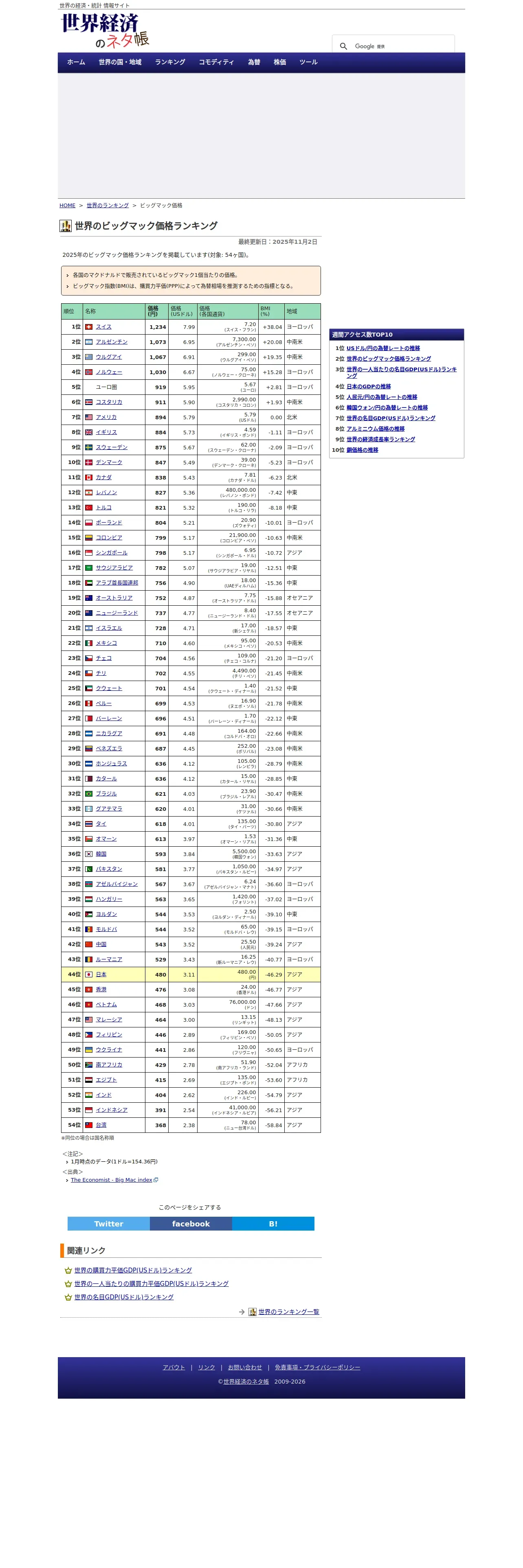Click the Norway flag icon
The width and height of the screenshot is (523, 1568).
click(89, 372)
